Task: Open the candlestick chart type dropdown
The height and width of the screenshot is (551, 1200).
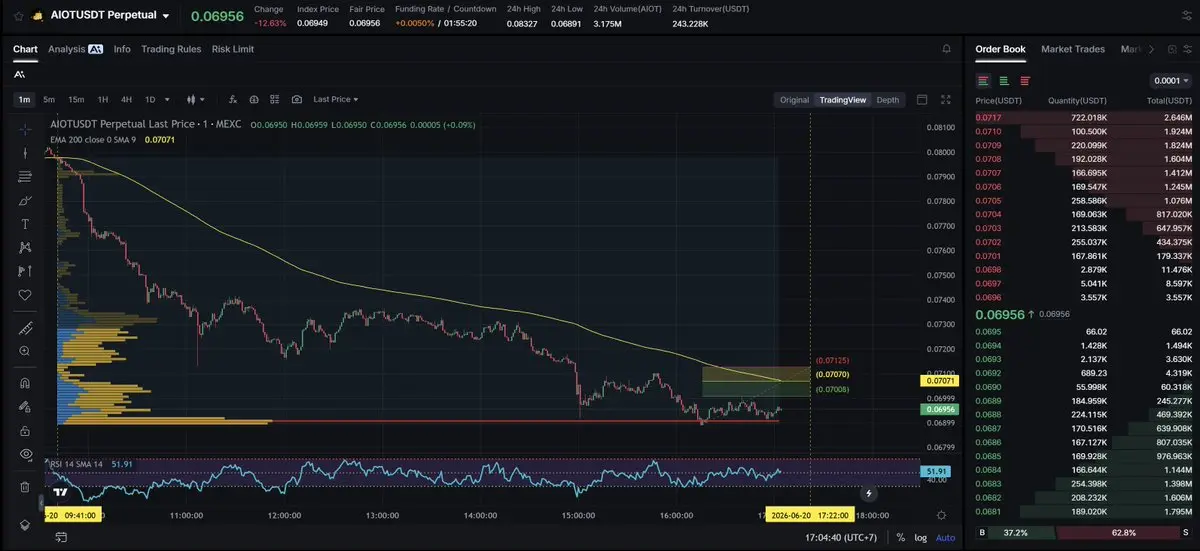Action: click(196, 100)
